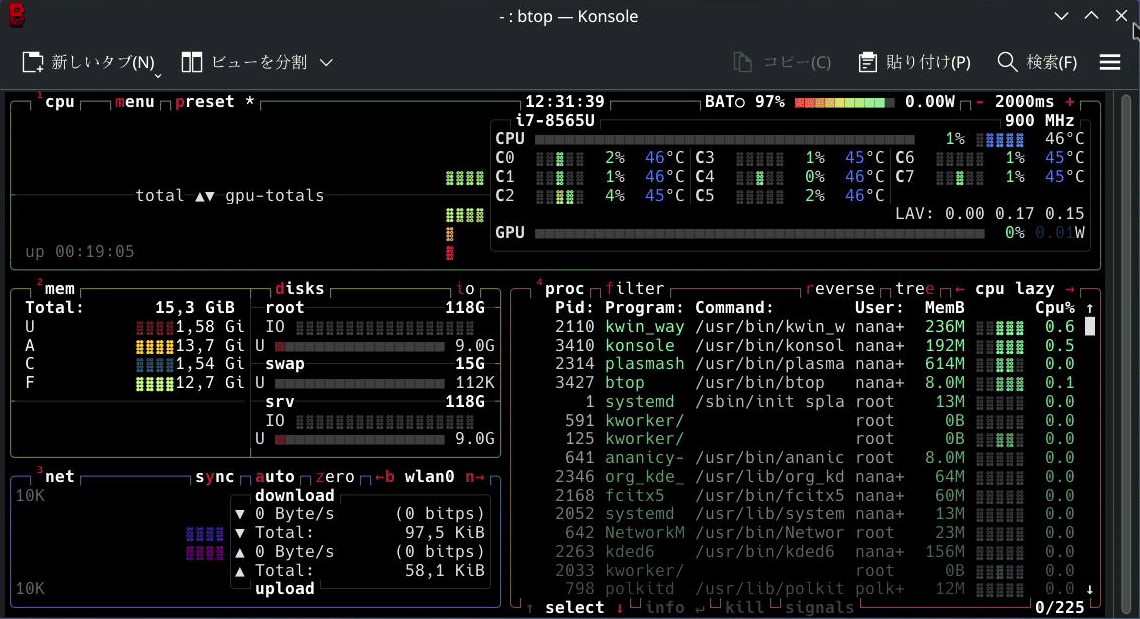Viewport: 1140px width, 619px height.
Task: Click gpu-totals arrows in cpu box
Action: (207, 195)
